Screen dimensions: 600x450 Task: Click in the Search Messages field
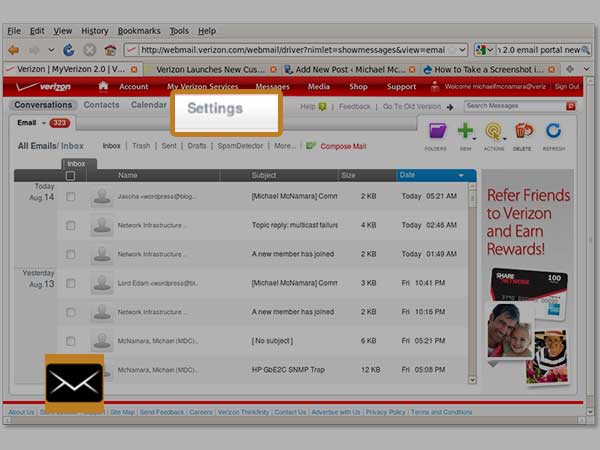[x=515, y=106]
